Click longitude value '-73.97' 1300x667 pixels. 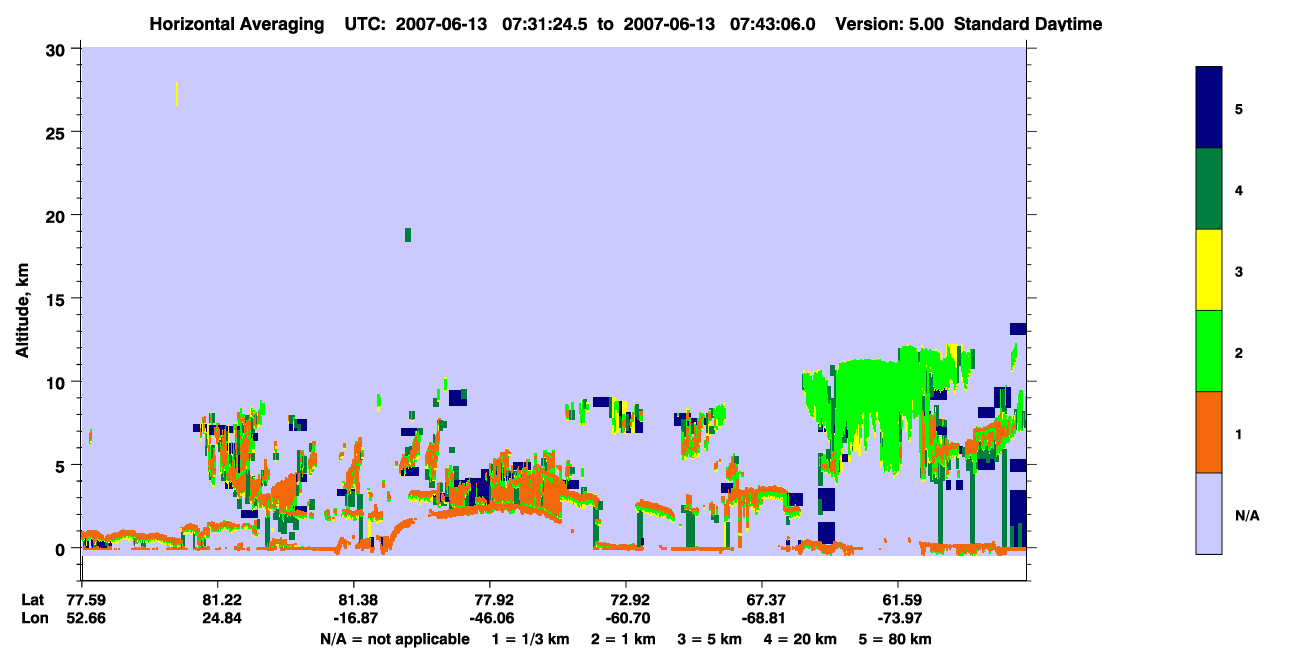[899, 618]
